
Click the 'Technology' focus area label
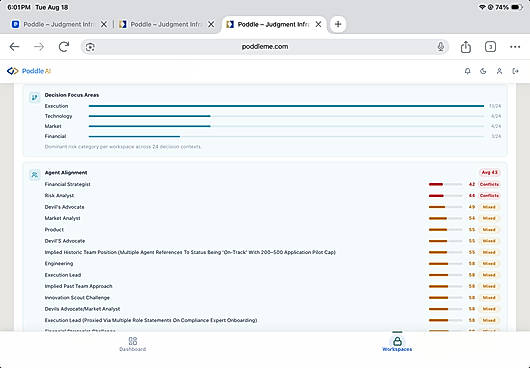(x=58, y=116)
